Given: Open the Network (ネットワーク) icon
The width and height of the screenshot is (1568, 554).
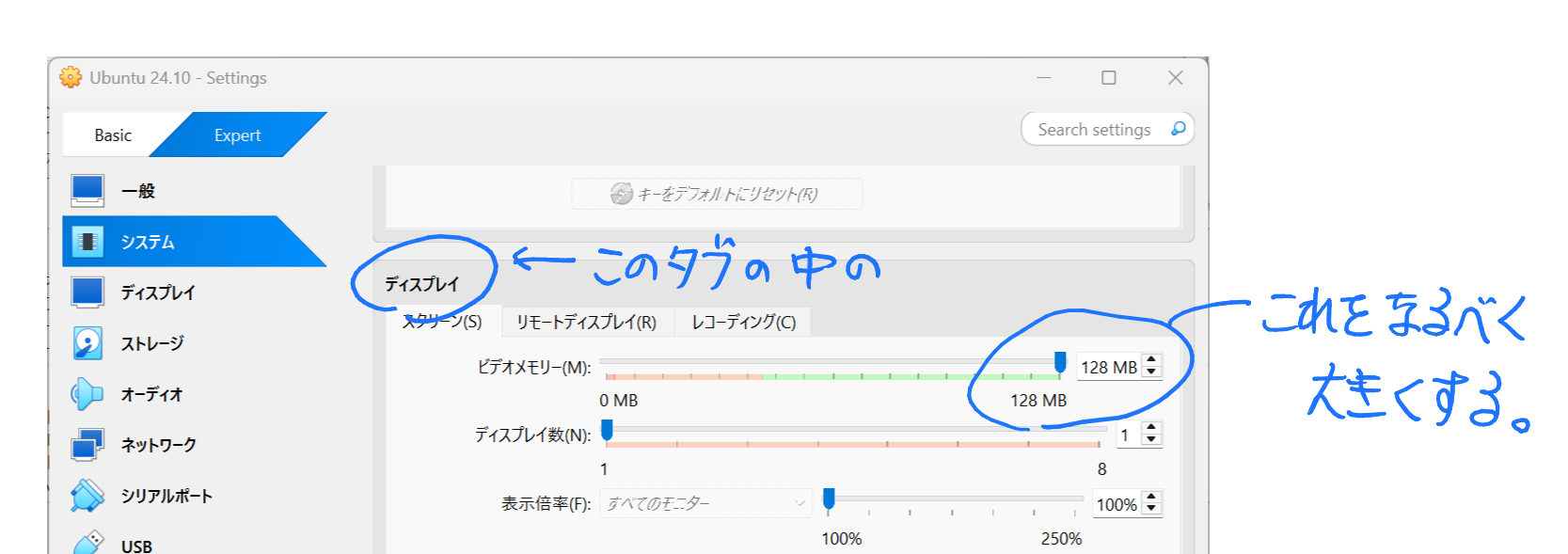Looking at the screenshot, I should click(x=87, y=445).
